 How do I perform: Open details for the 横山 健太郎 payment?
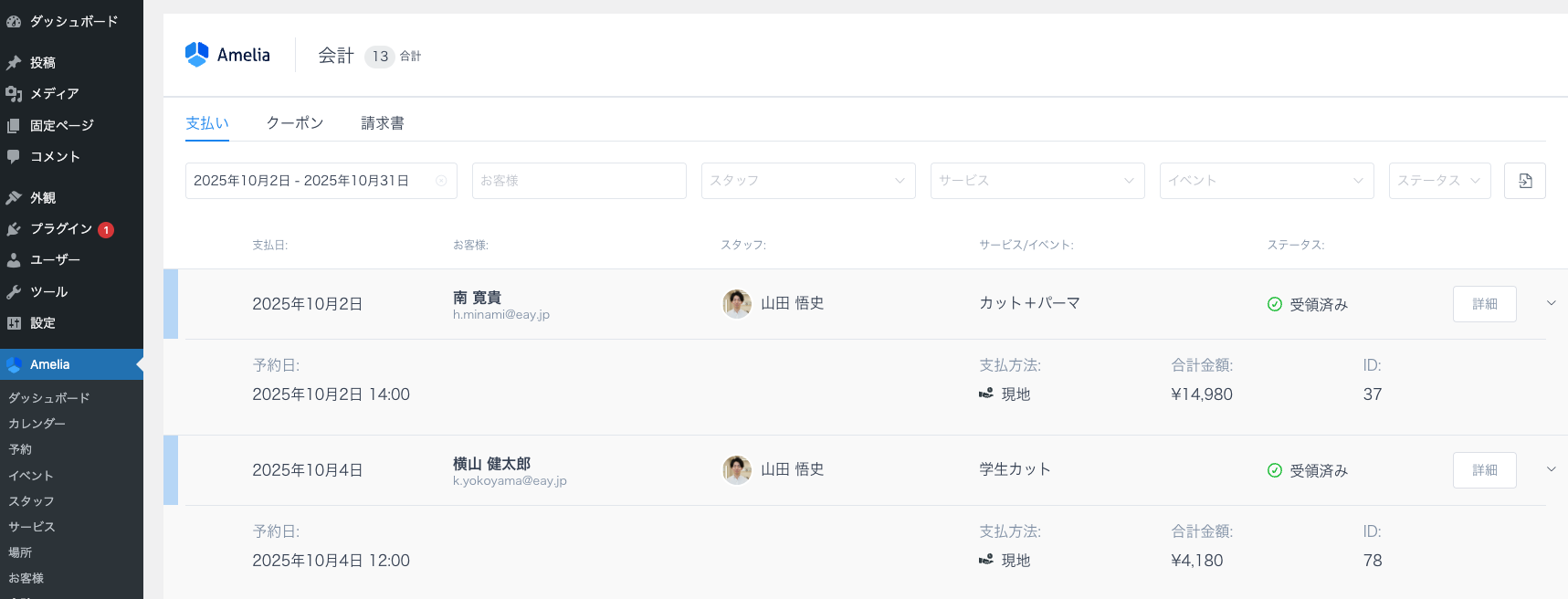tap(1484, 470)
